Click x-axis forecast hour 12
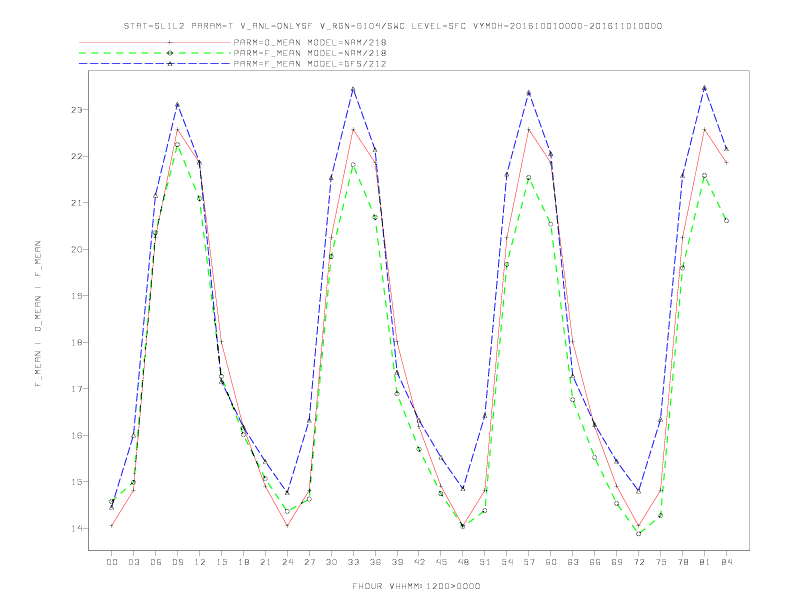The width and height of the screenshot is (792, 612). [x=200, y=562]
